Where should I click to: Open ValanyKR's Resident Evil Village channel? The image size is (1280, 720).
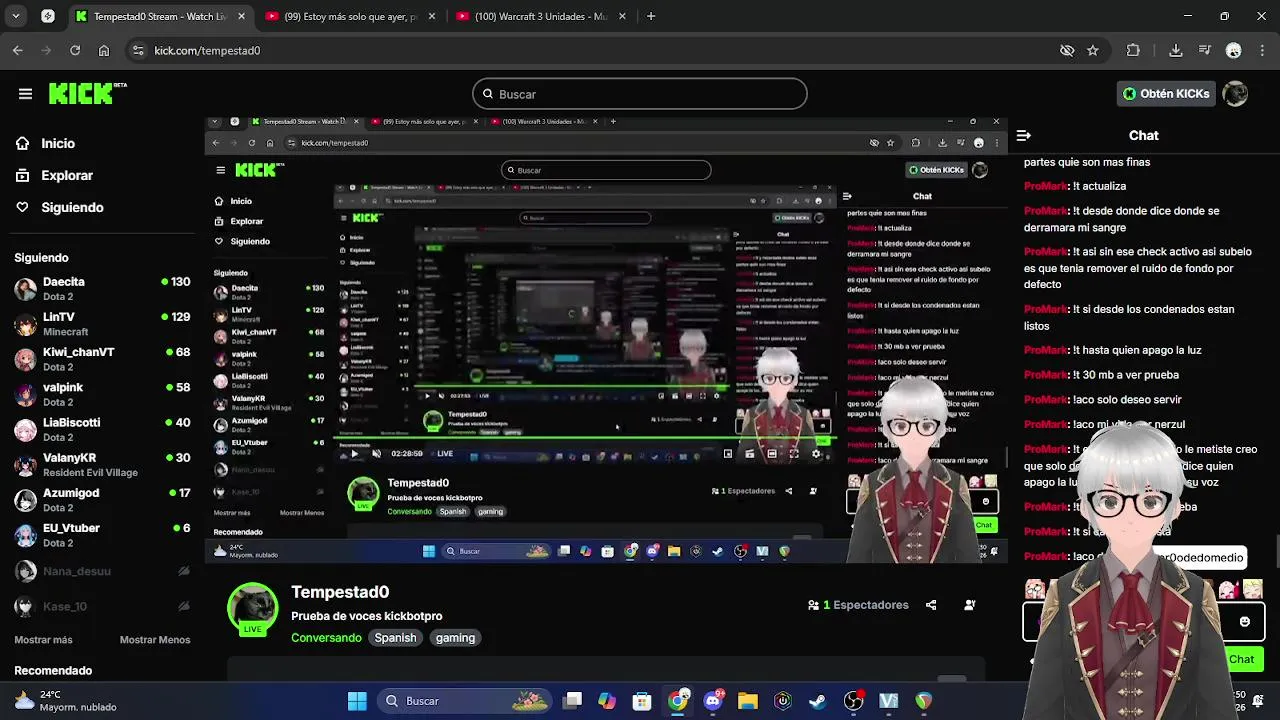pos(101,465)
